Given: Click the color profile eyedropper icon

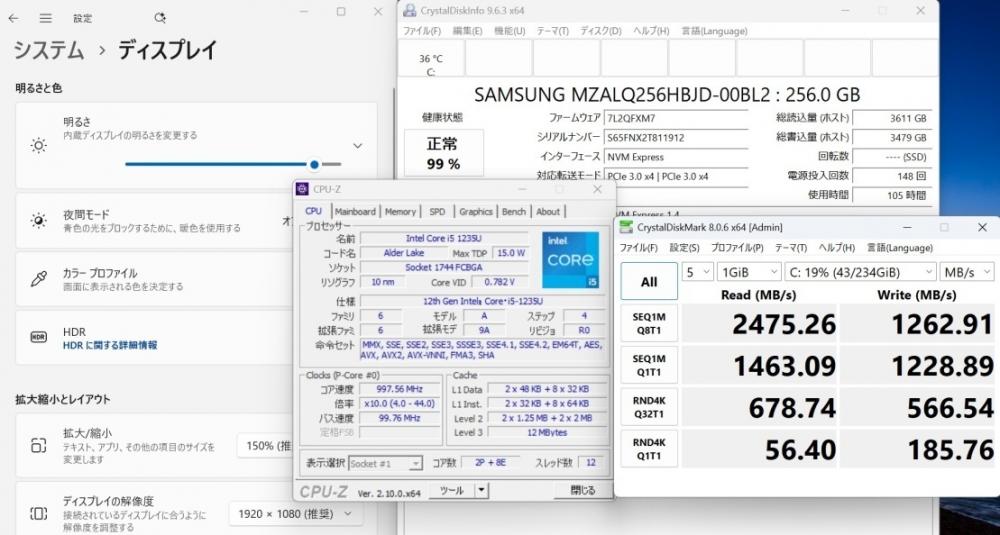Looking at the screenshot, I should (x=38, y=279).
